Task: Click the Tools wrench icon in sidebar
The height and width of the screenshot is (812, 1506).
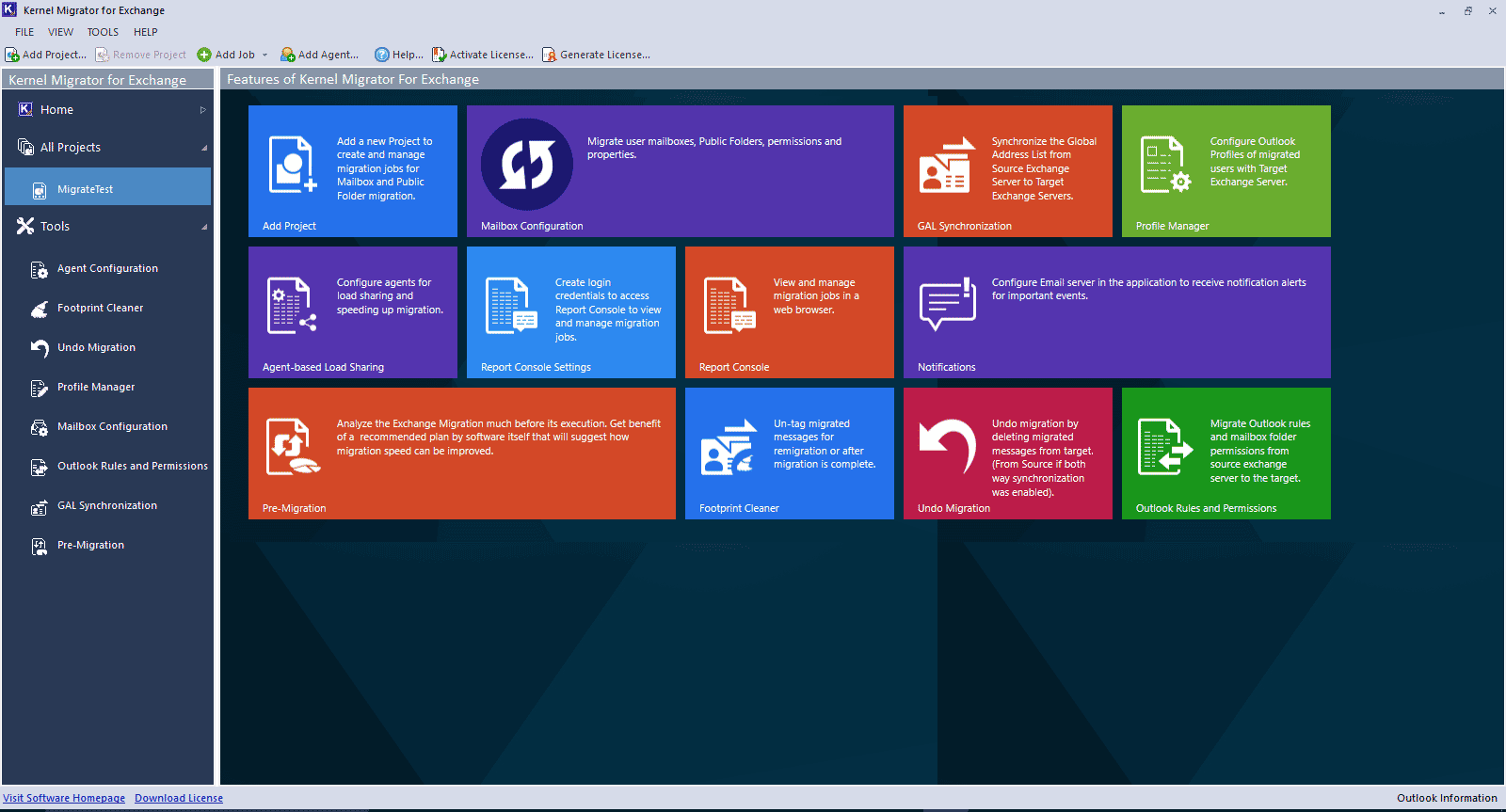Action: (x=25, y=226)
